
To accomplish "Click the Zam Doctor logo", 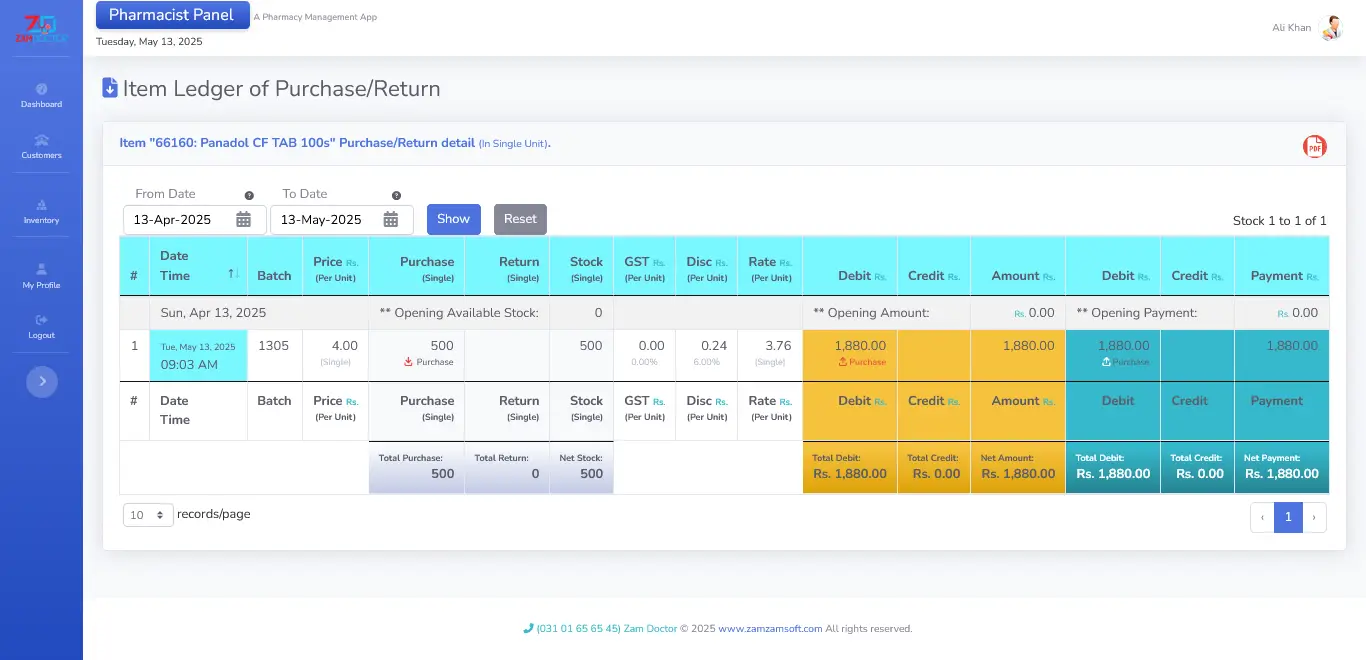I will click(x=41, y=29).
